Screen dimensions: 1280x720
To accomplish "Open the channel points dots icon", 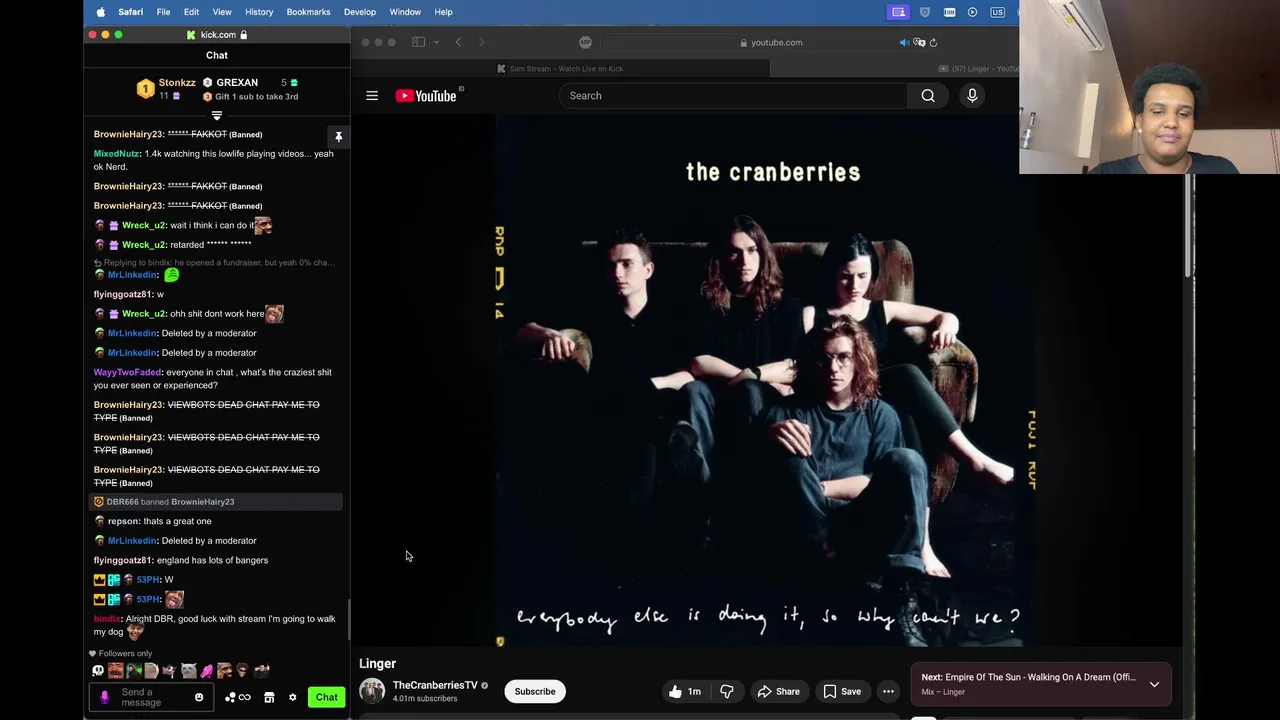I will point(230,697).
